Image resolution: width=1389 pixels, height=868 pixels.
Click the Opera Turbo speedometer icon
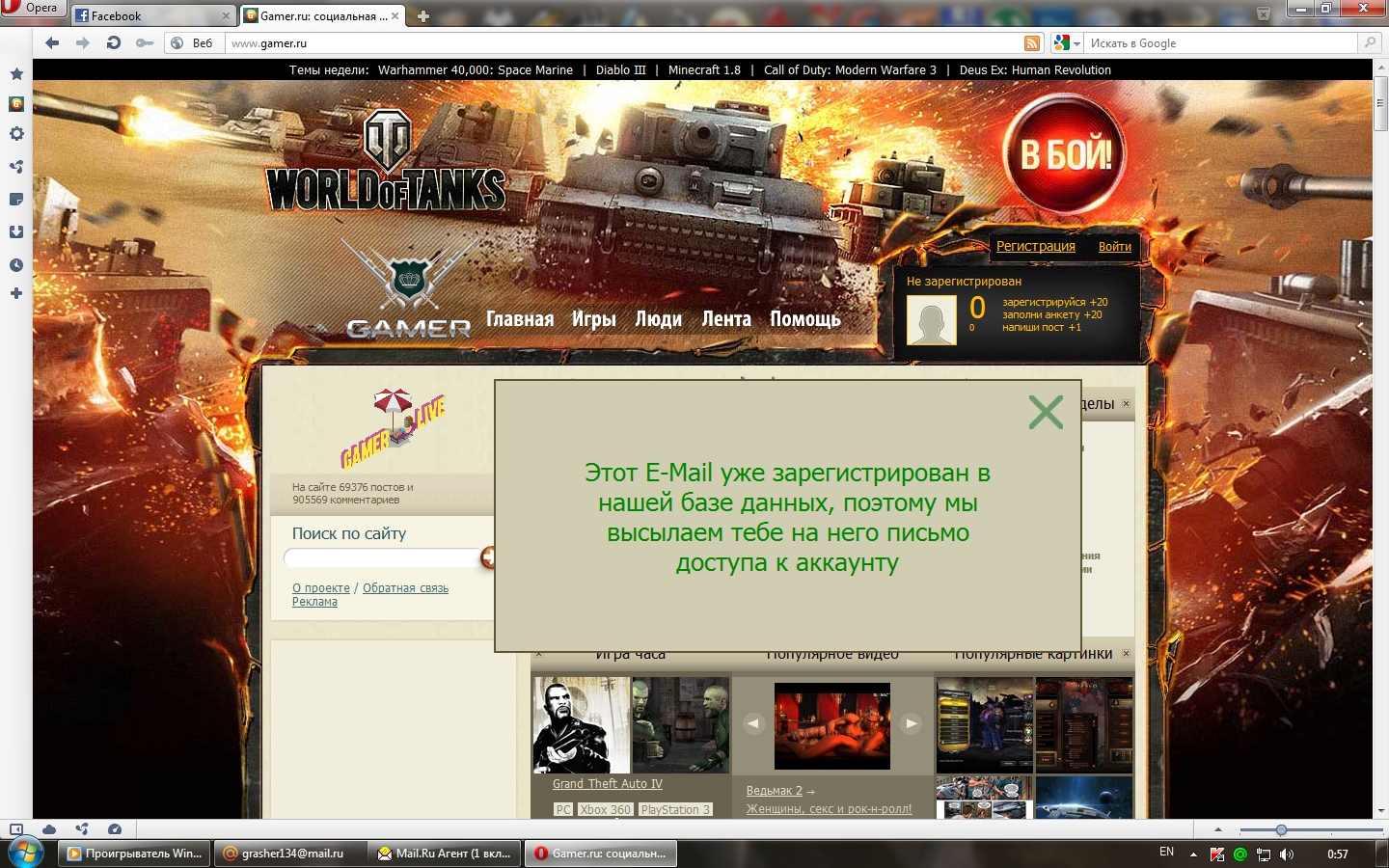[115, 829]
